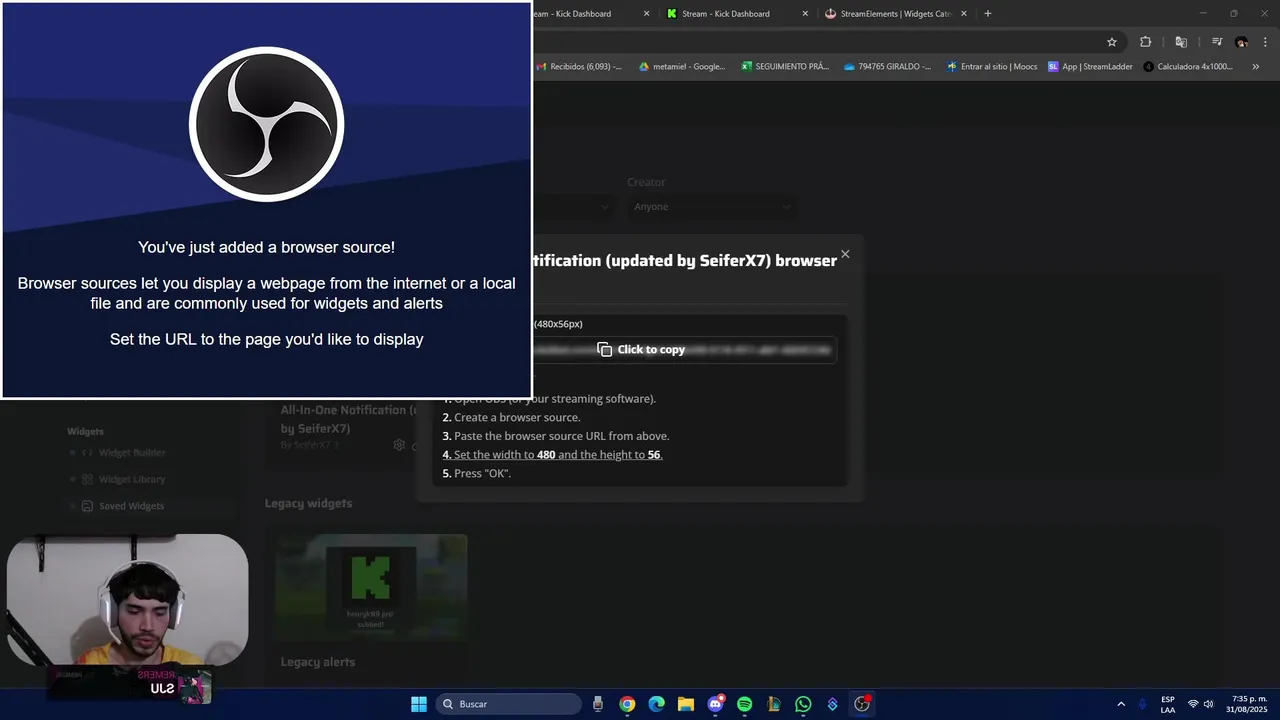Screen dimensions: 1280x720
Task: Click the Buscar taskbar search box
Action: 509,704
